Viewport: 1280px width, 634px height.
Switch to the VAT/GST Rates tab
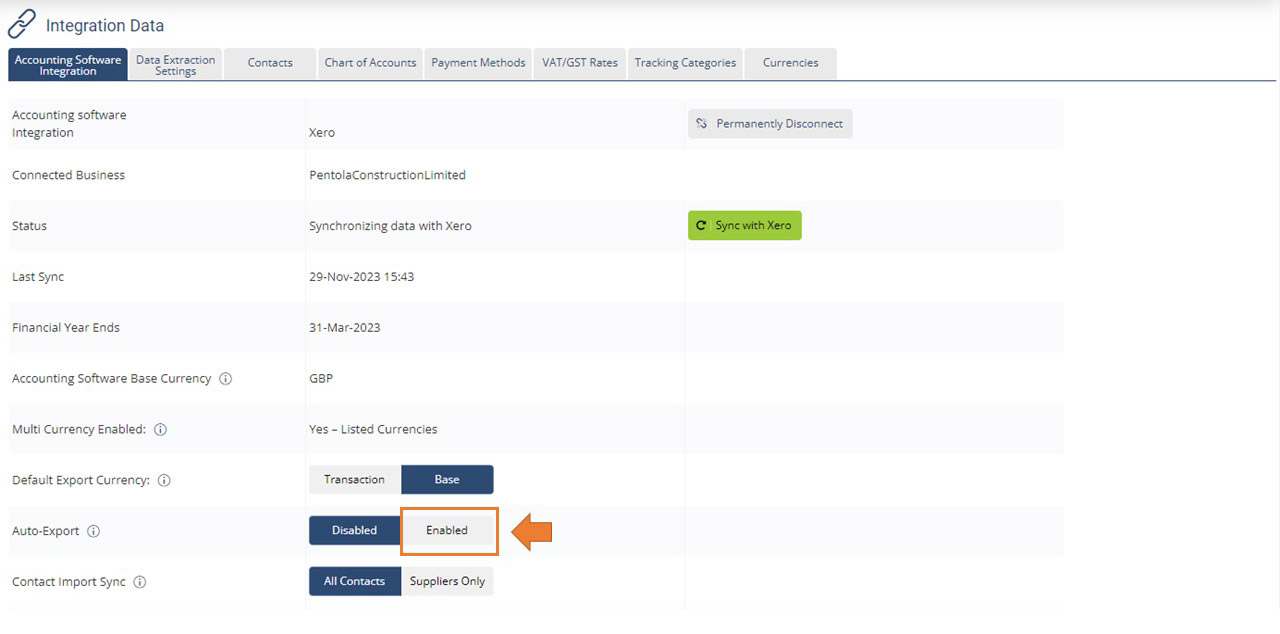pyautogui.click(x=580, y=62)
